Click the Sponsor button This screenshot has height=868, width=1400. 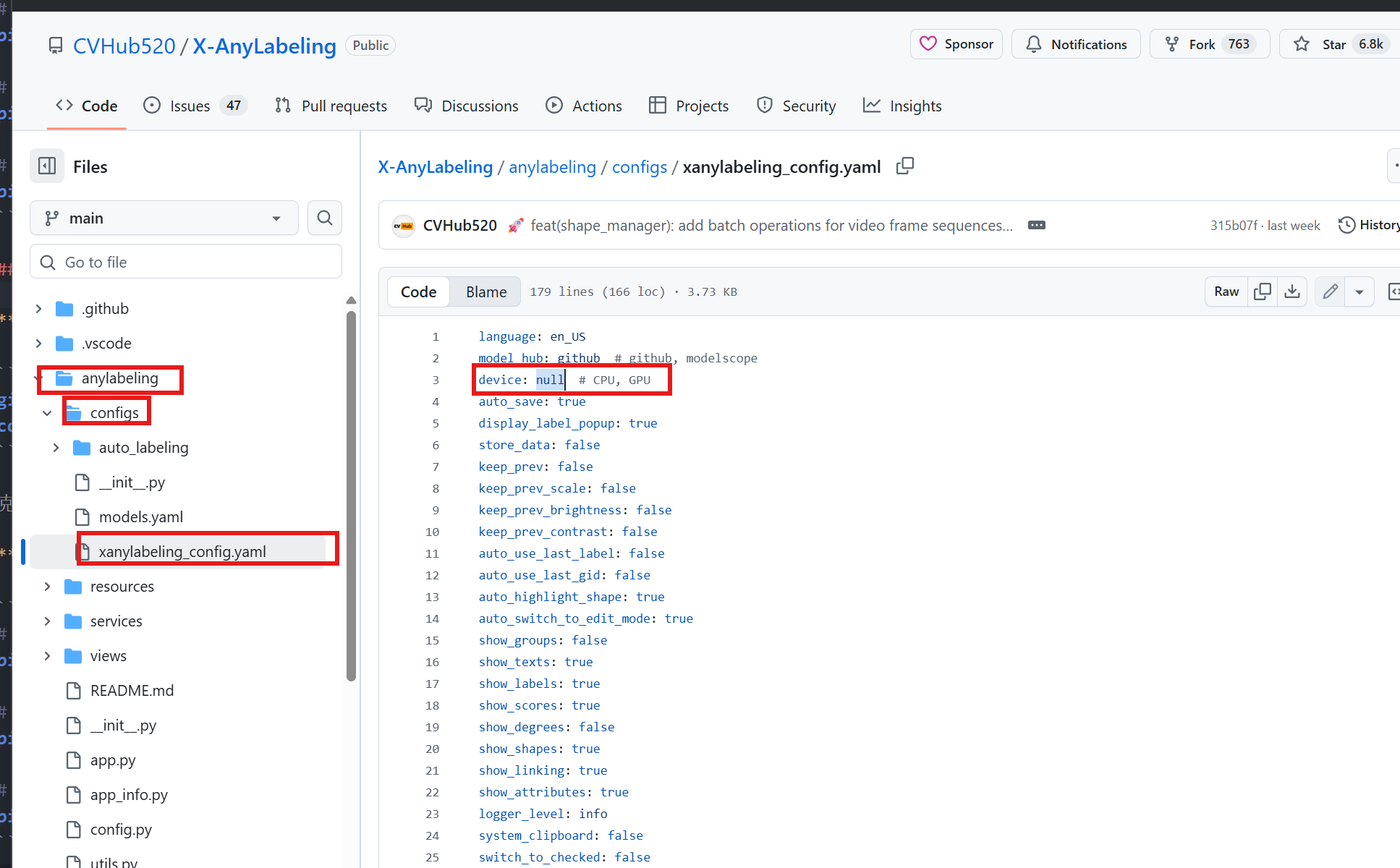point(956,44)
